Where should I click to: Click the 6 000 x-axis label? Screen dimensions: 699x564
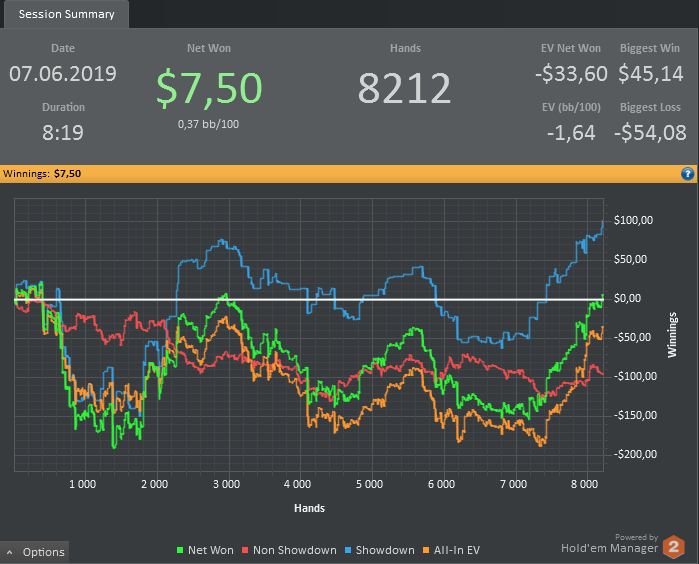[x=441, y=484]
